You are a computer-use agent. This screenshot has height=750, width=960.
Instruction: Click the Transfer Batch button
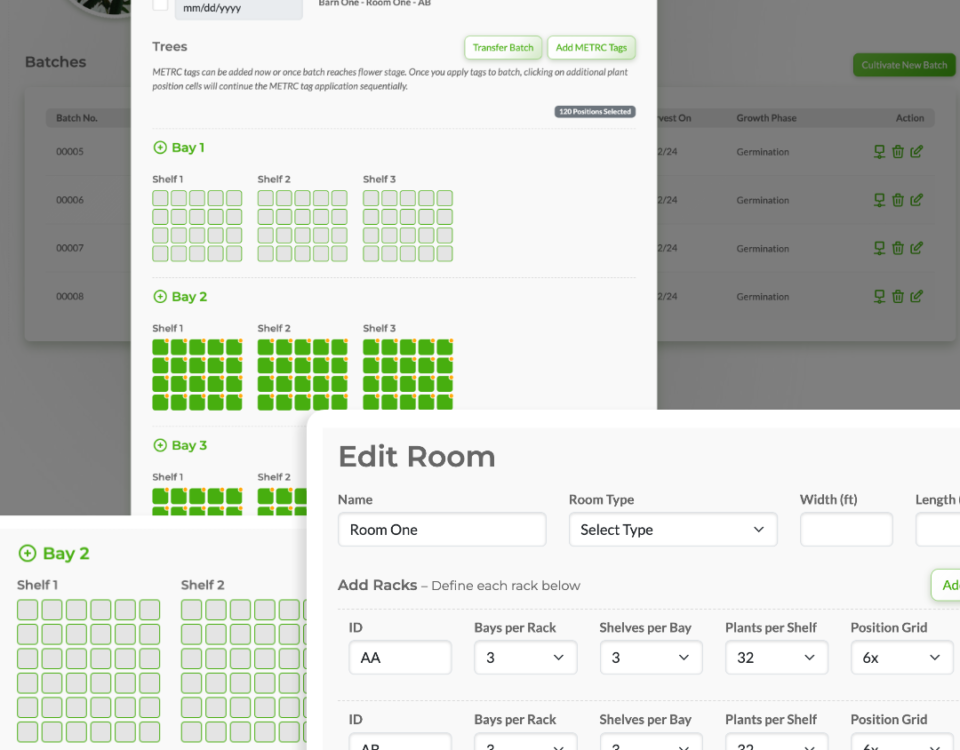click(503, 48)
